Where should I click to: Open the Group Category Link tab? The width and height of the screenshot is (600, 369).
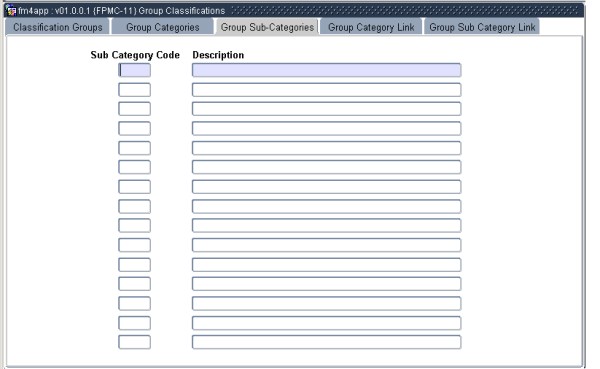point(371,27)
